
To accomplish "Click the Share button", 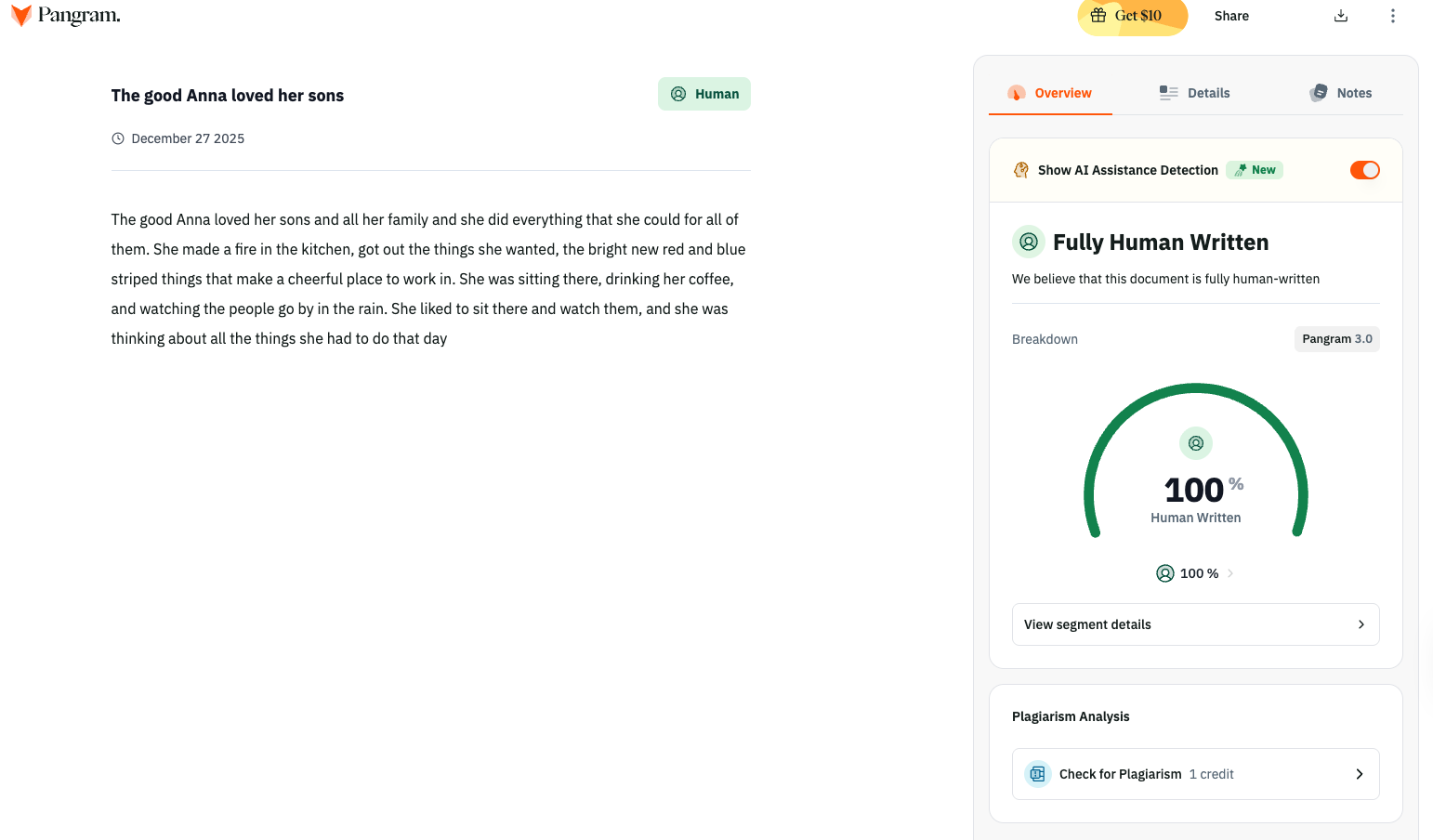I will [1231, 16].
